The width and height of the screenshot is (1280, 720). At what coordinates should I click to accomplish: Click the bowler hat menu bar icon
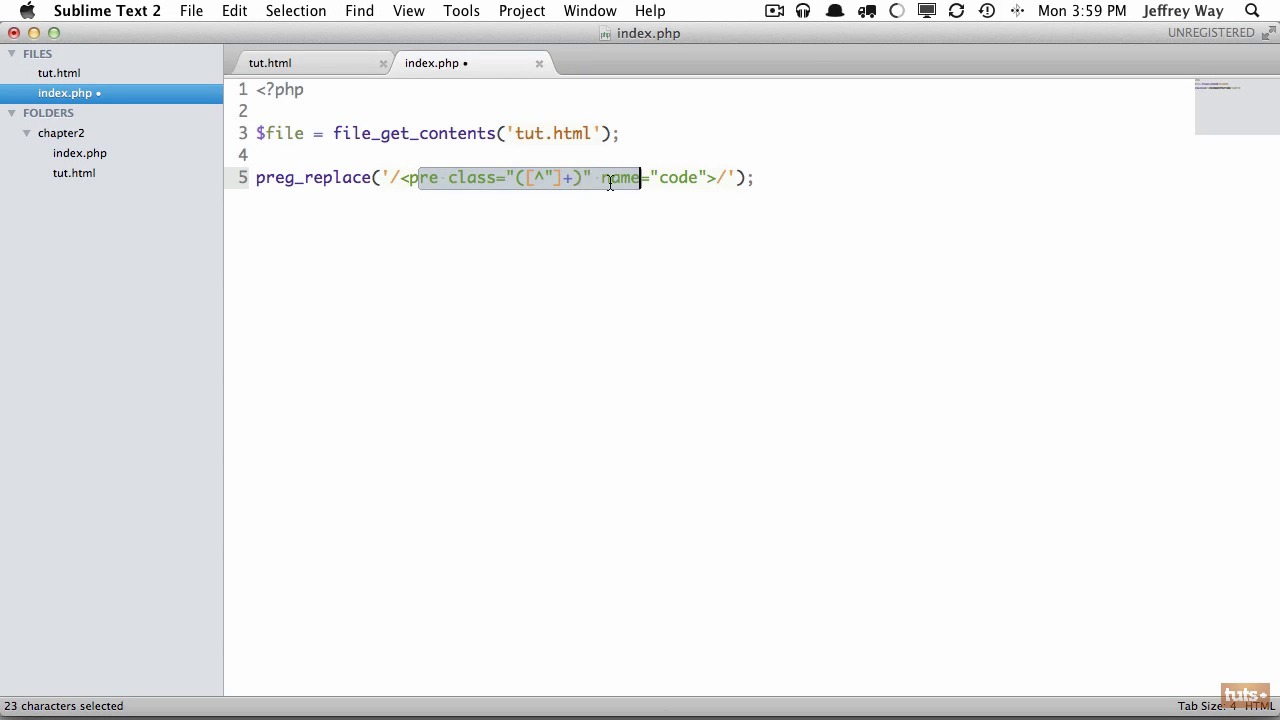coord(834,11)
